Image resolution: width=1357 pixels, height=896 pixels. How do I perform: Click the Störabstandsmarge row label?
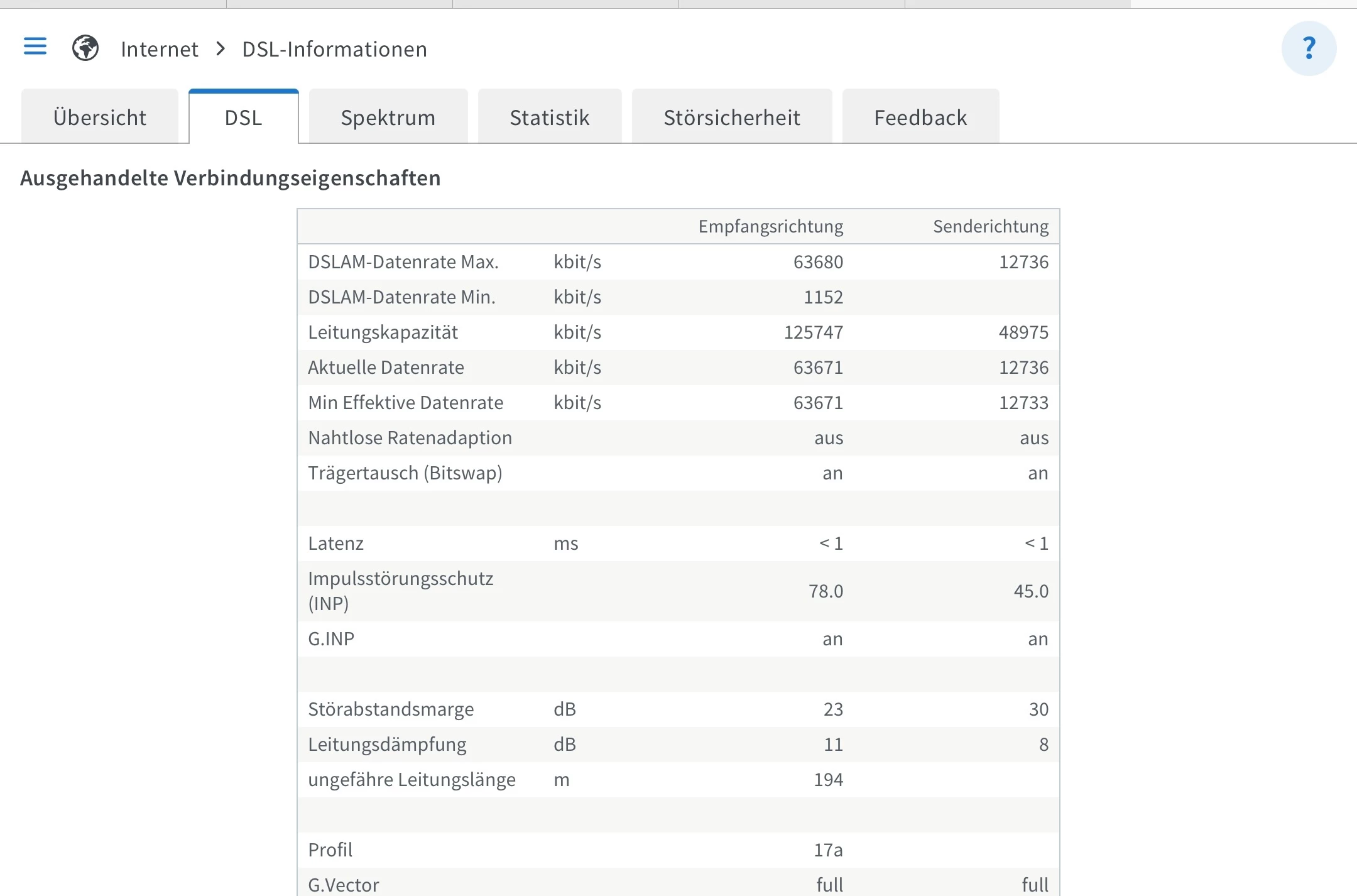click(391, 709)
